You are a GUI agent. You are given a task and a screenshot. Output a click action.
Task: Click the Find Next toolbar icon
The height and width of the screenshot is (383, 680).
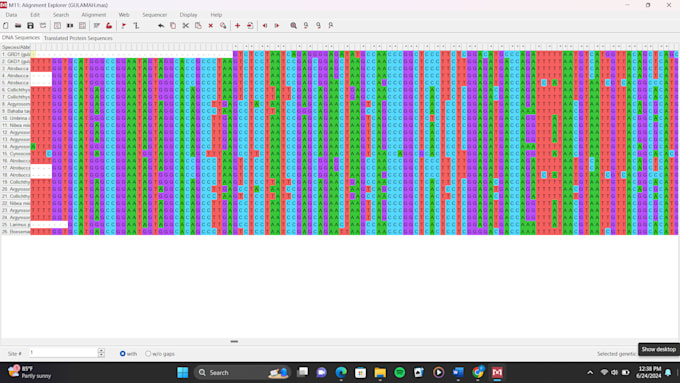click(x=318, y=26)
